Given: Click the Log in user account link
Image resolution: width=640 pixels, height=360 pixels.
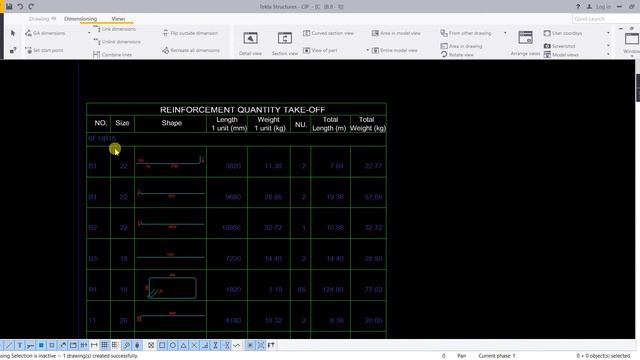Looking at the screenshot, I should coord(599,7).
